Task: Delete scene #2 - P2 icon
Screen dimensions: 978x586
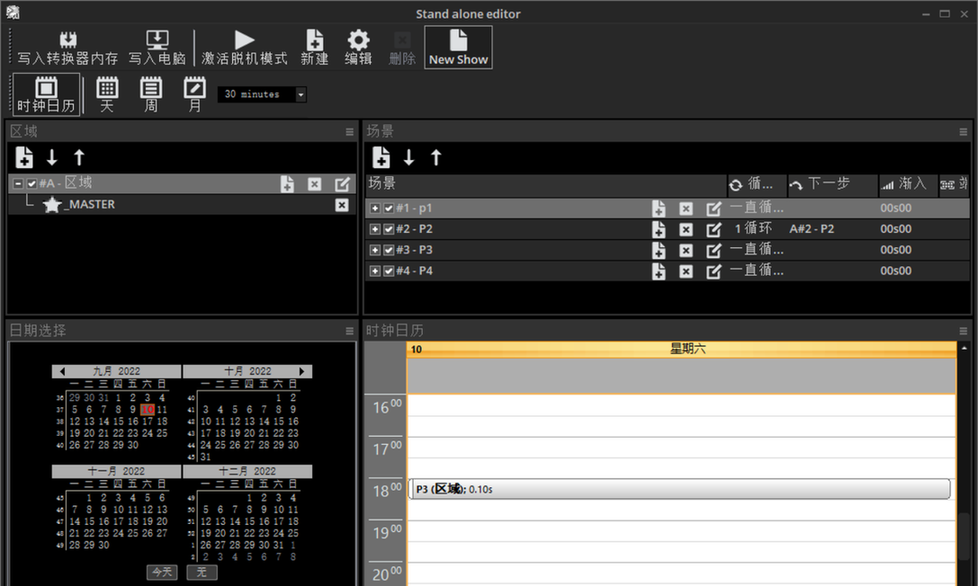Action: 686,229
